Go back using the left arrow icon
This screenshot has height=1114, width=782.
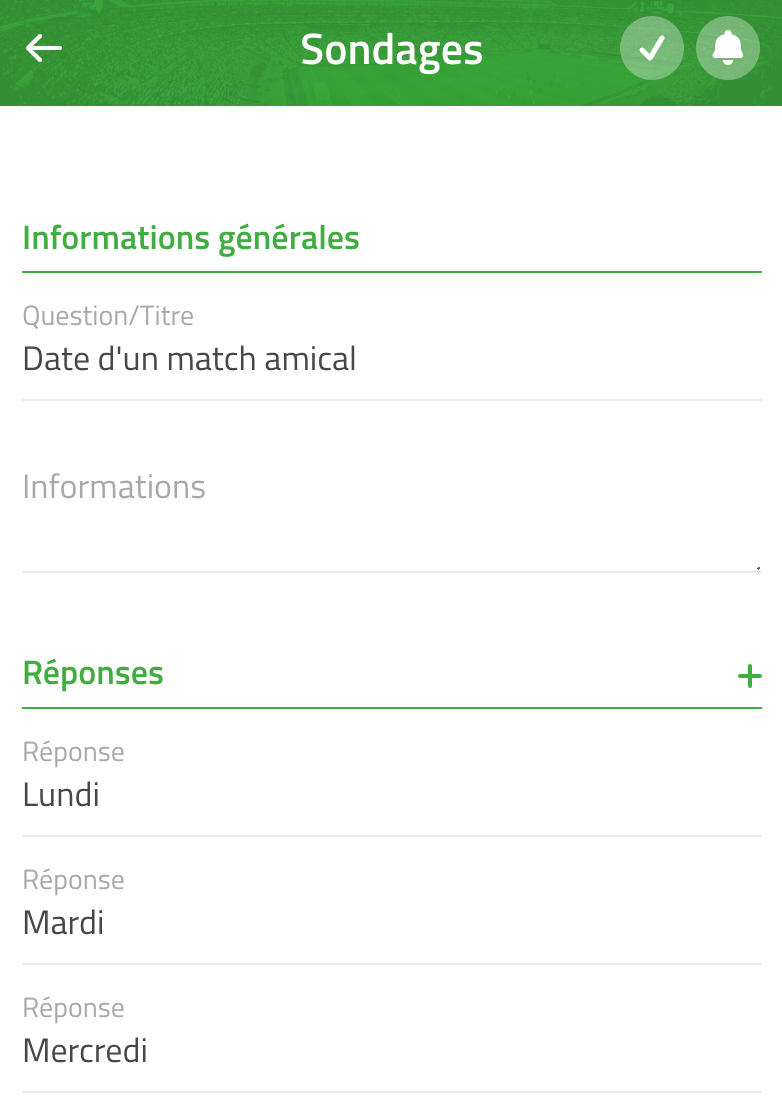click(44, 48)
